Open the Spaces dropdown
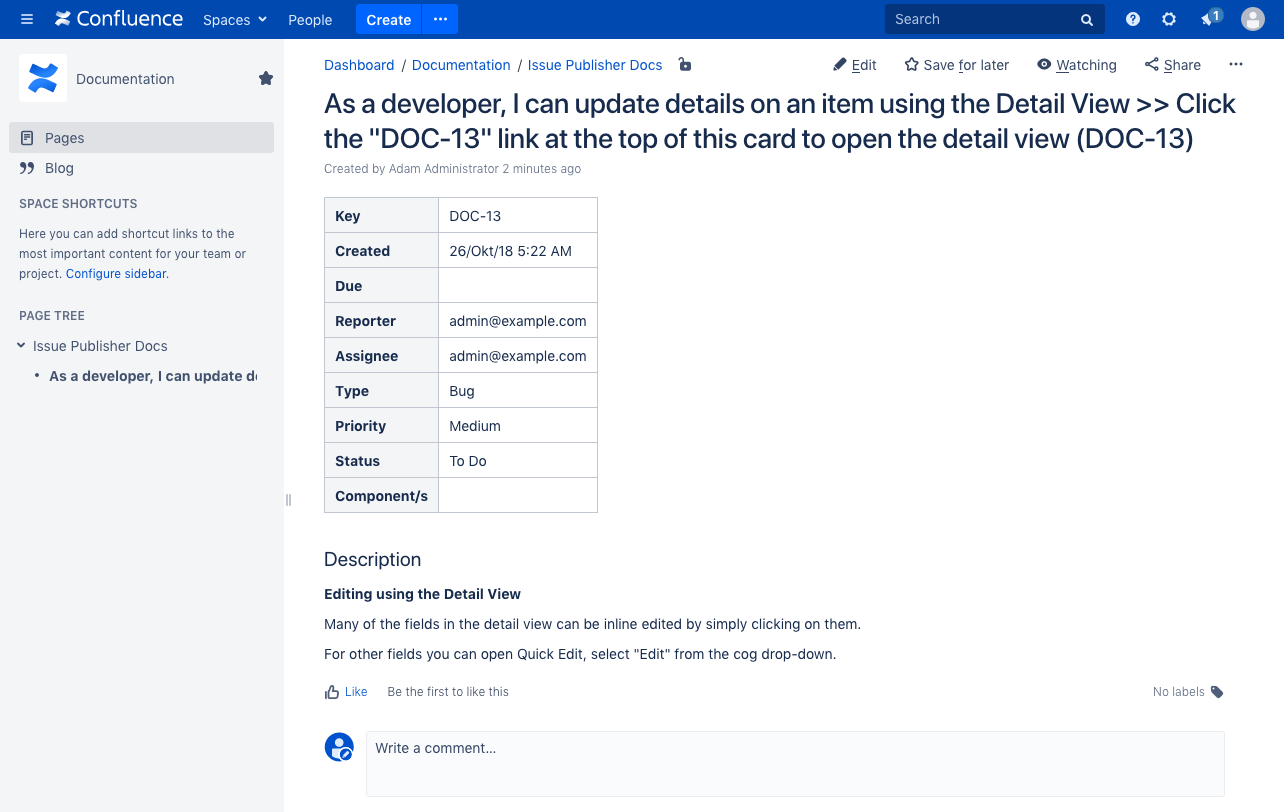 click(x=235, y=19)
